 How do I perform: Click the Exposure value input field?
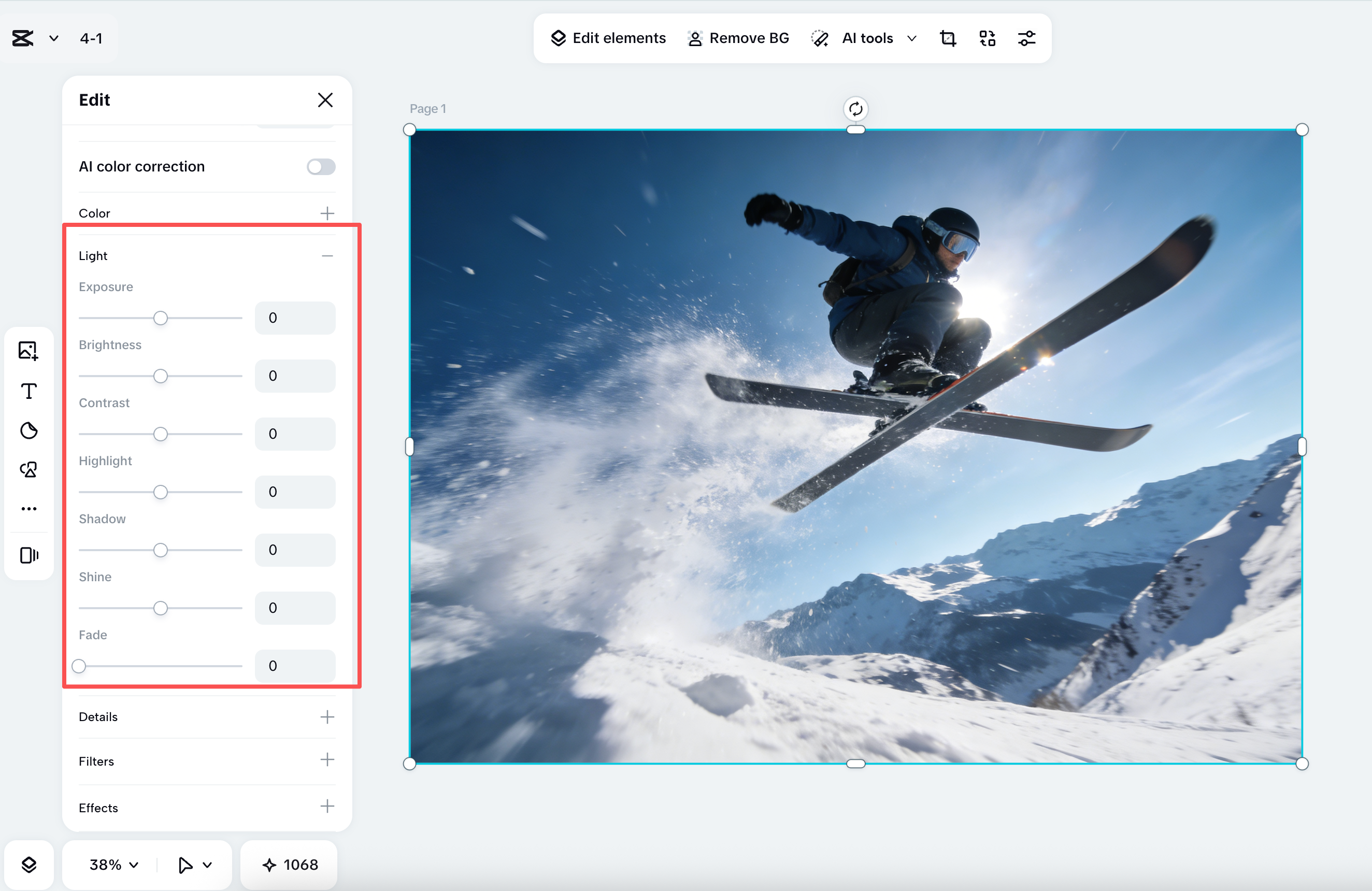pos(295,318)
